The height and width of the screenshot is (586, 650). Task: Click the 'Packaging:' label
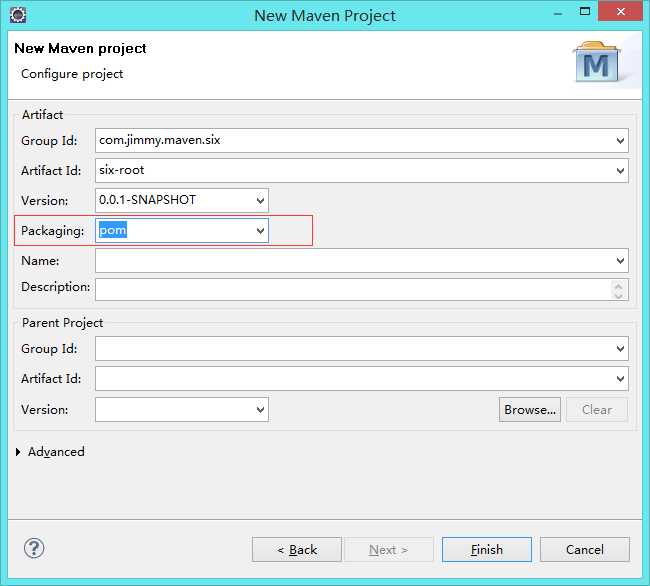pos(52,231)
